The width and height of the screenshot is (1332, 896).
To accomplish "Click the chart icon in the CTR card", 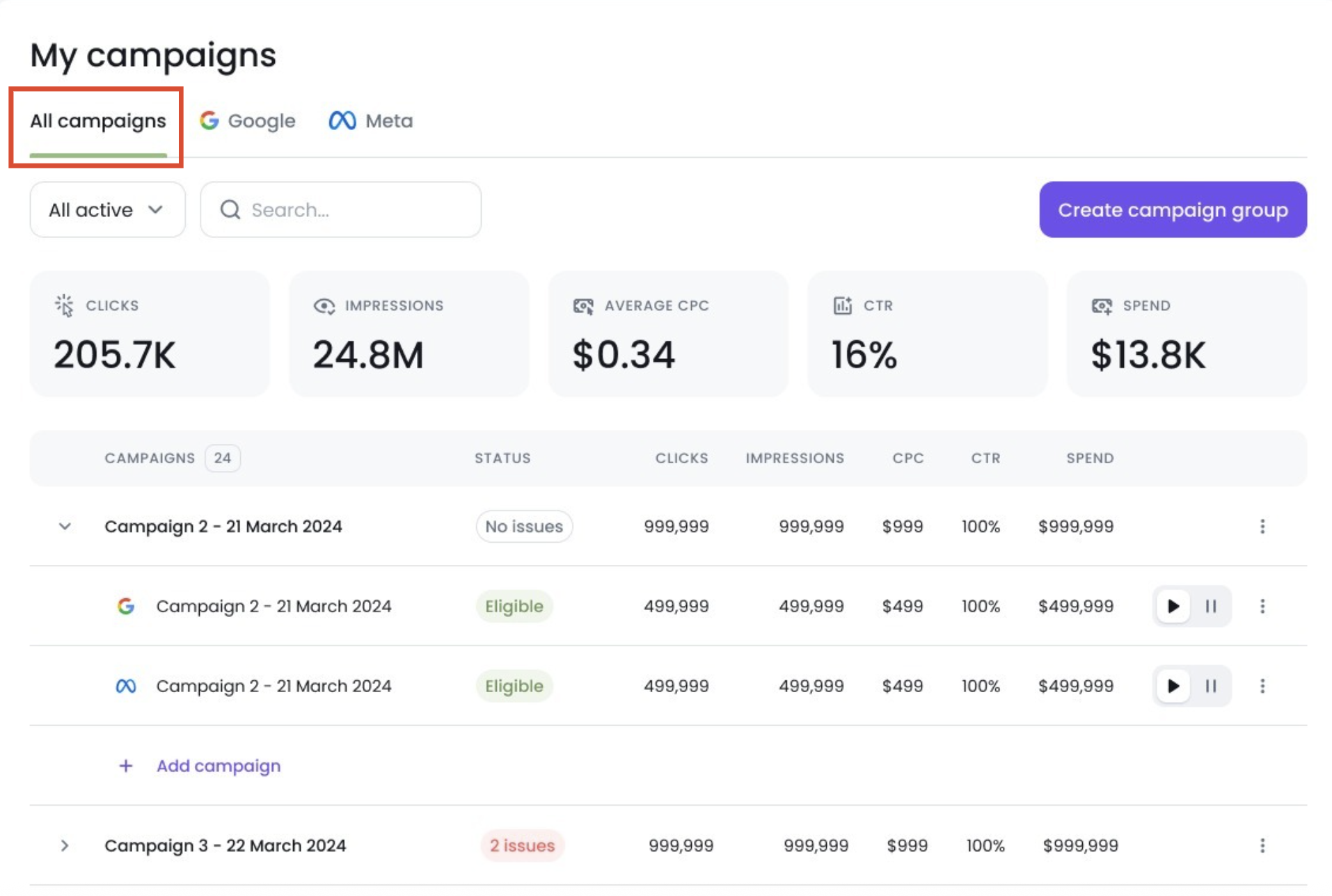I will pos(842,305).
